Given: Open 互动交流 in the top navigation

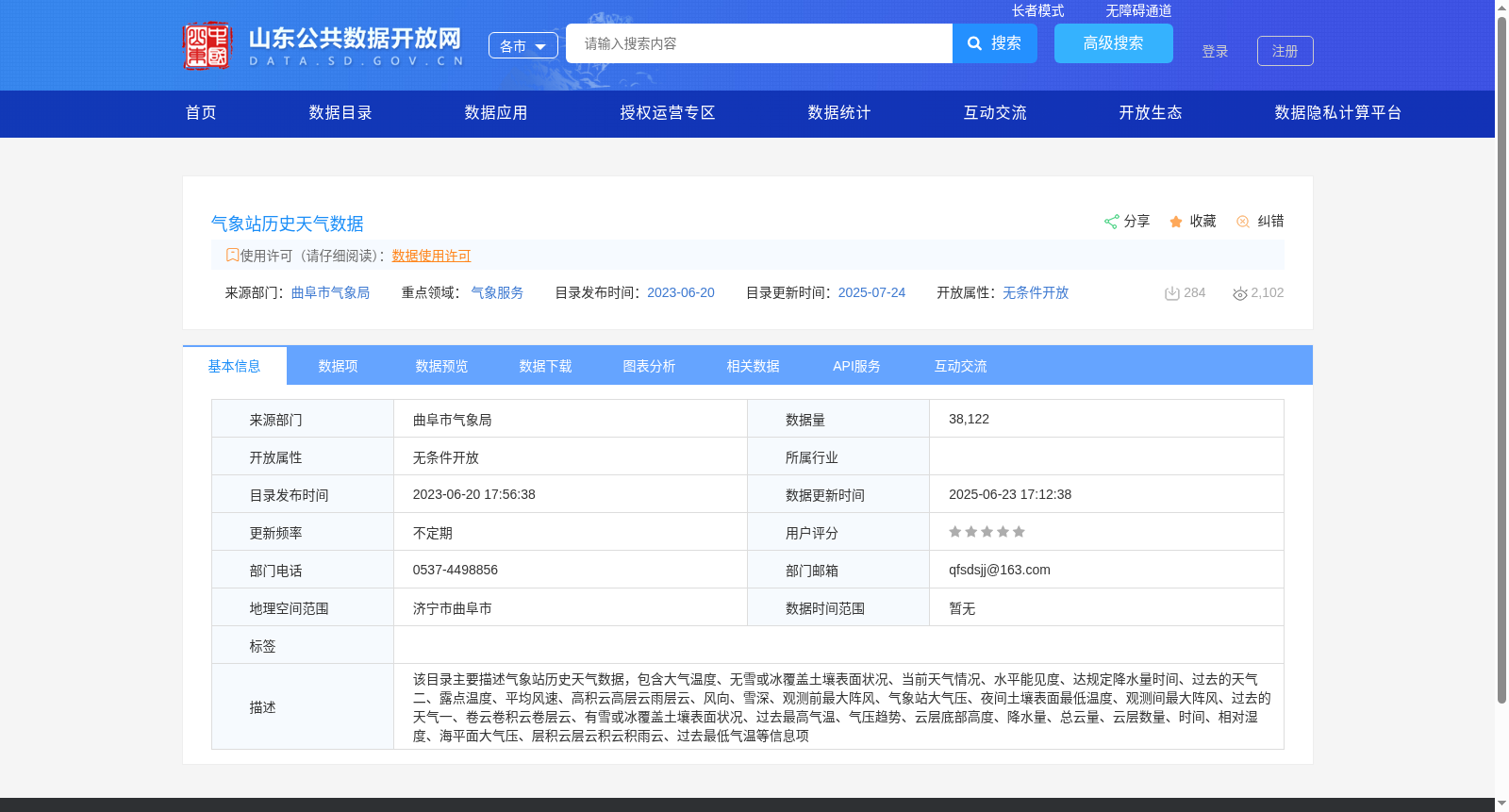Looking at the screenshot, I should [x=995, y=113].
